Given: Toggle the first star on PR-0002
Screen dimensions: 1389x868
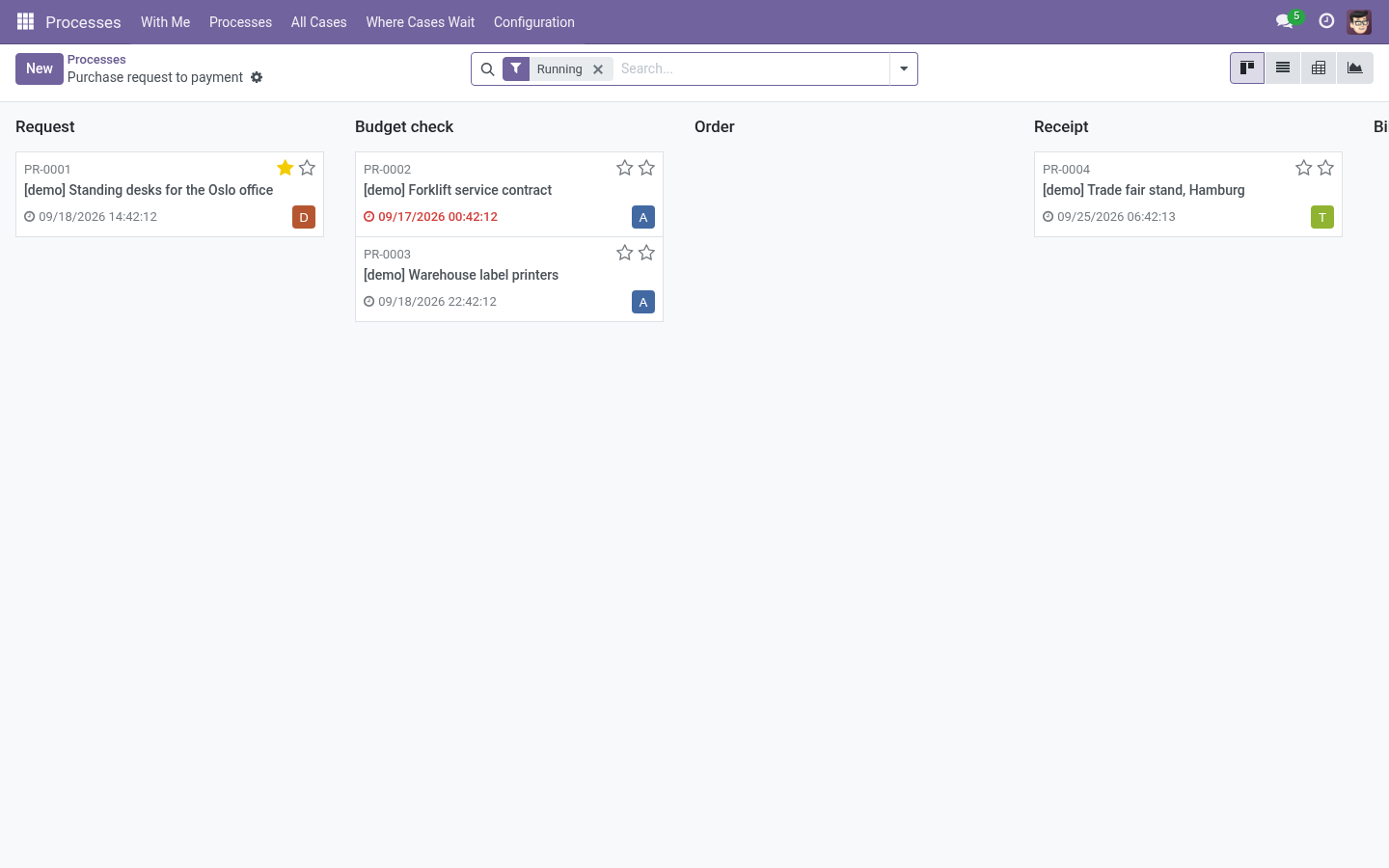Looking at the screenshot, I should coord(625,168).
